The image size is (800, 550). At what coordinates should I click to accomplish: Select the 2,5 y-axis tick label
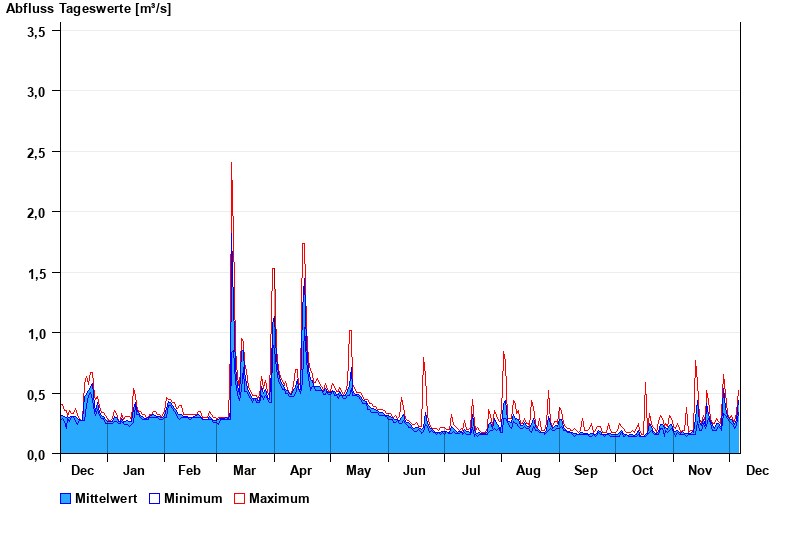click(36, 152)
